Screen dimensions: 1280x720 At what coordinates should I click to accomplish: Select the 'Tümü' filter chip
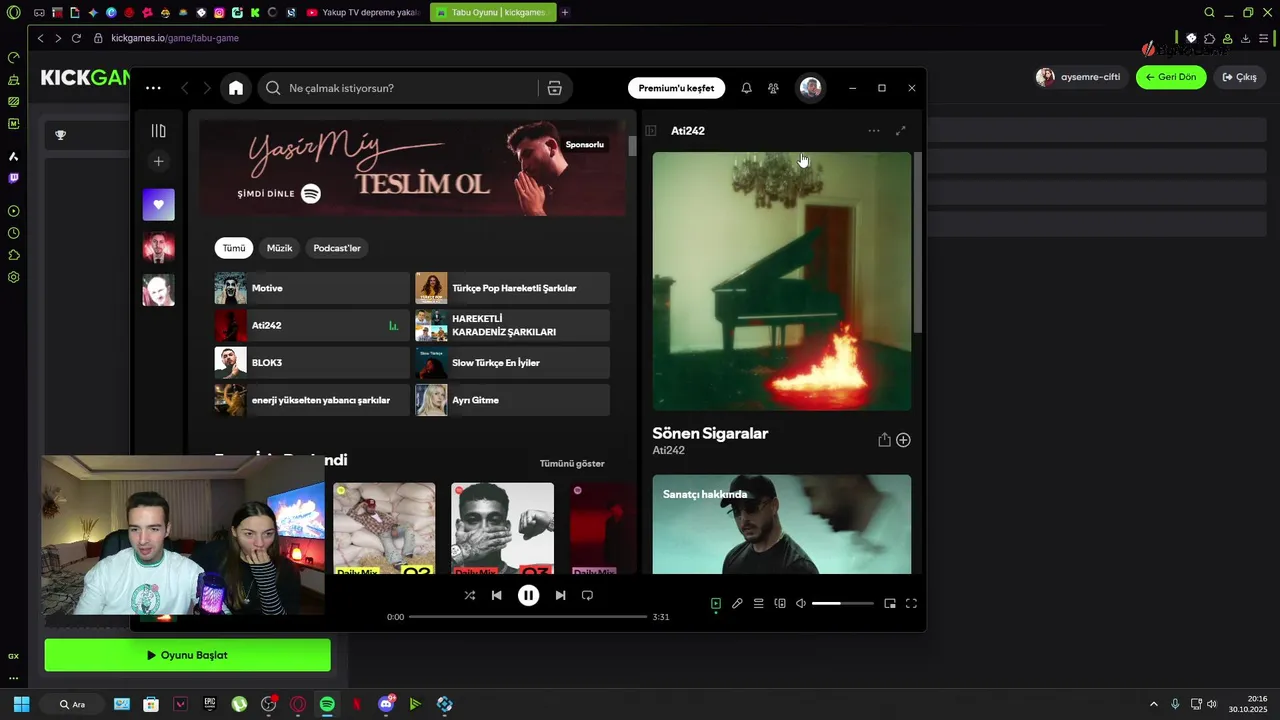click(x=233, y=248)
